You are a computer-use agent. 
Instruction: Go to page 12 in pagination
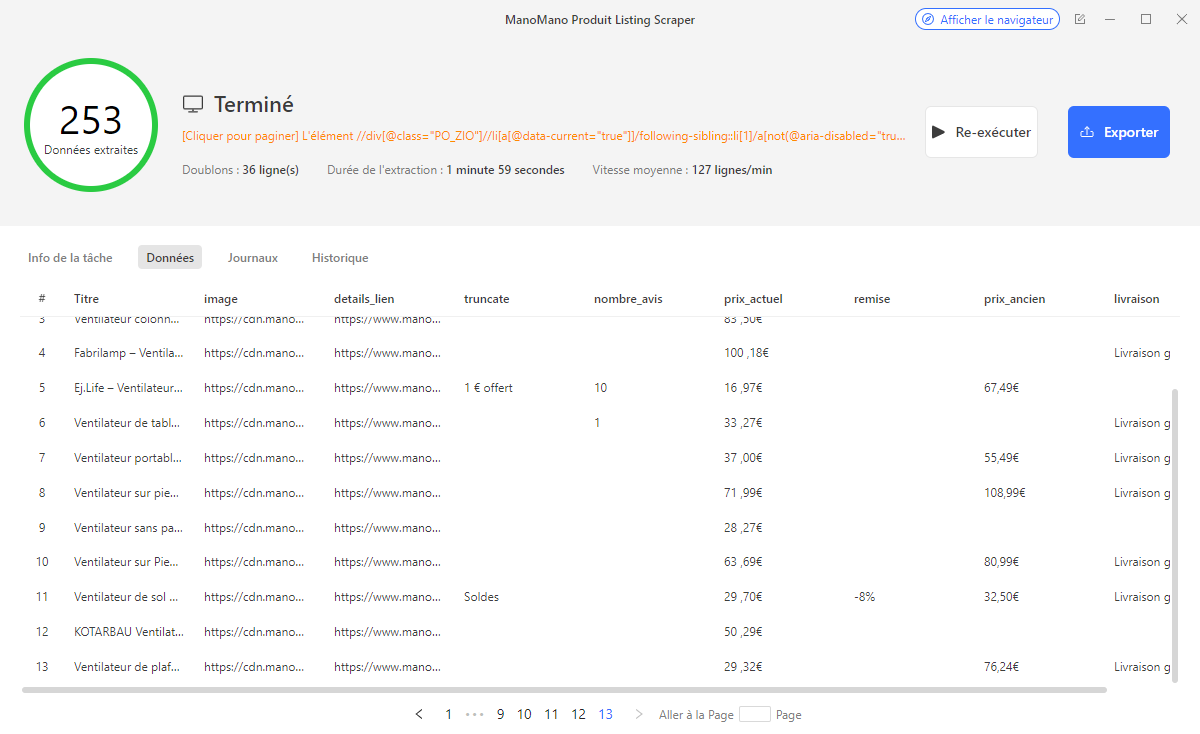pyautogui.click(x=578, y=714)
